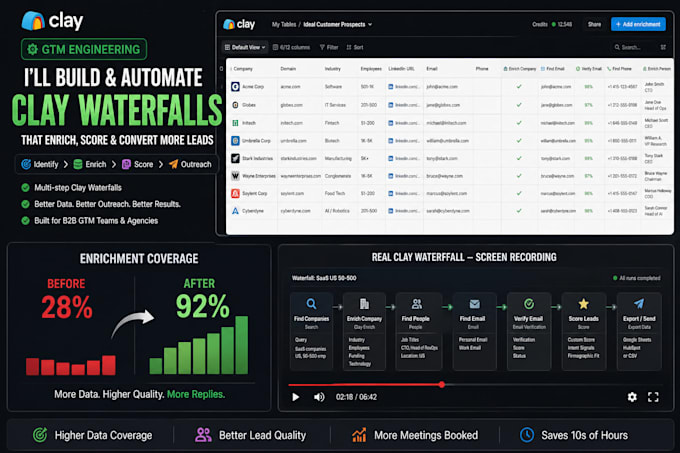This screenshot has height=453, width=680.
Task: Select the Verify Email column header
Action: click(x=588, y=68)
